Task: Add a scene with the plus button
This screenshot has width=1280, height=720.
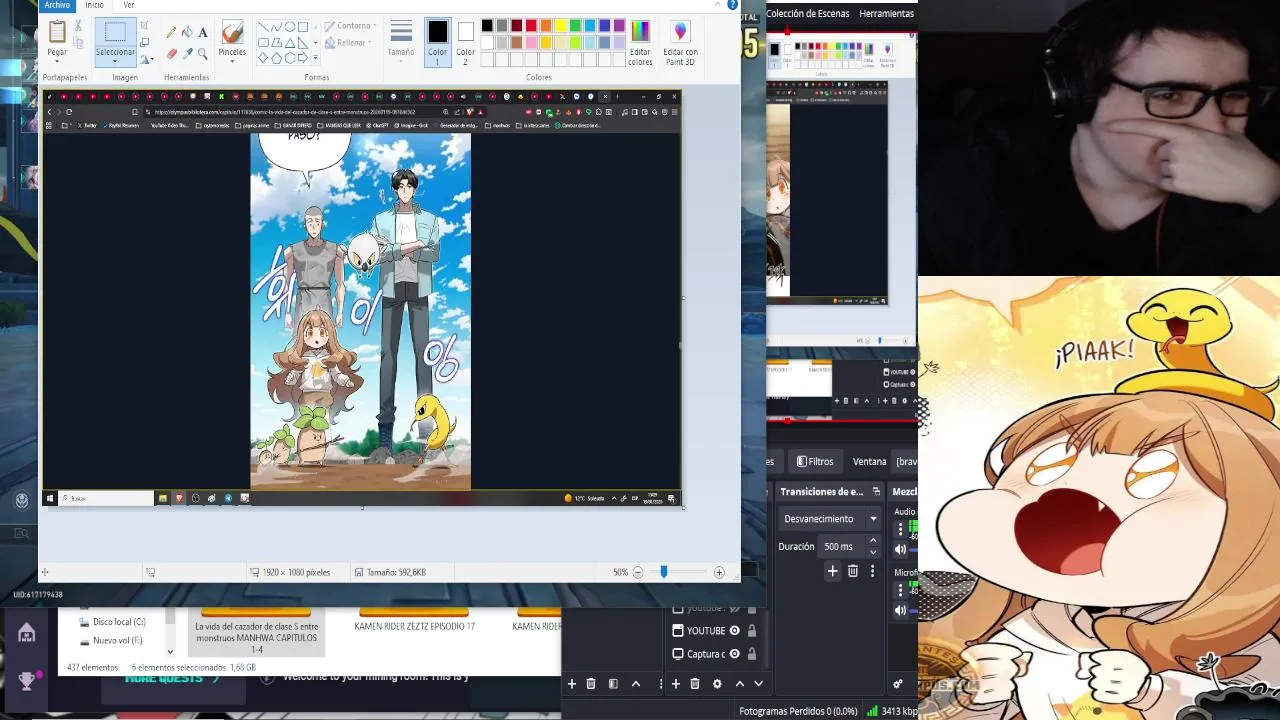Action: pos(572,684)
